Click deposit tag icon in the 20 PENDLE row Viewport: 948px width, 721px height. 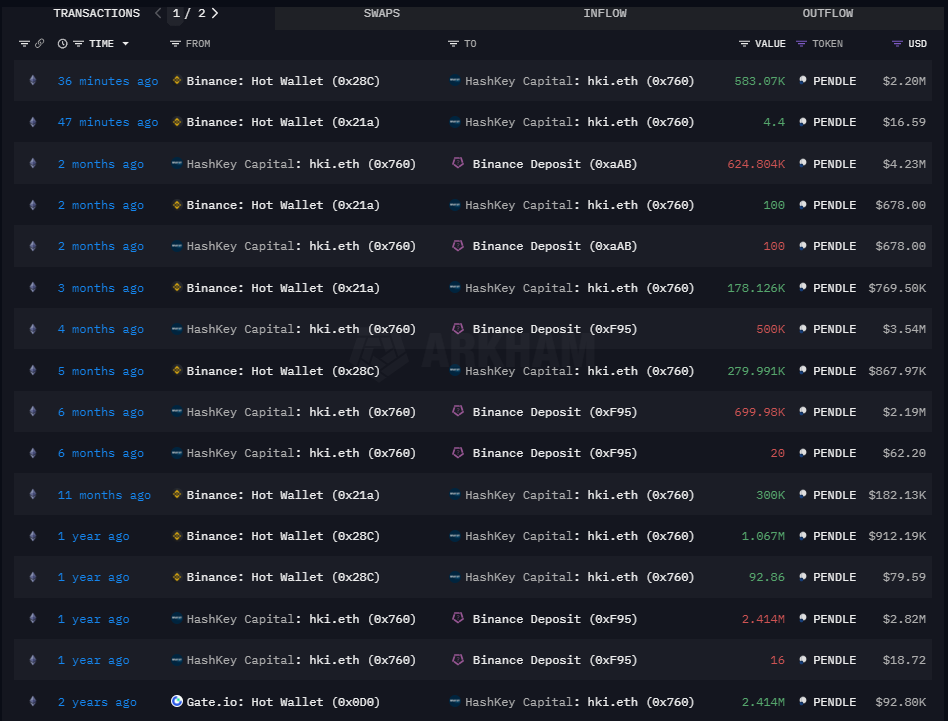(458, 452)
